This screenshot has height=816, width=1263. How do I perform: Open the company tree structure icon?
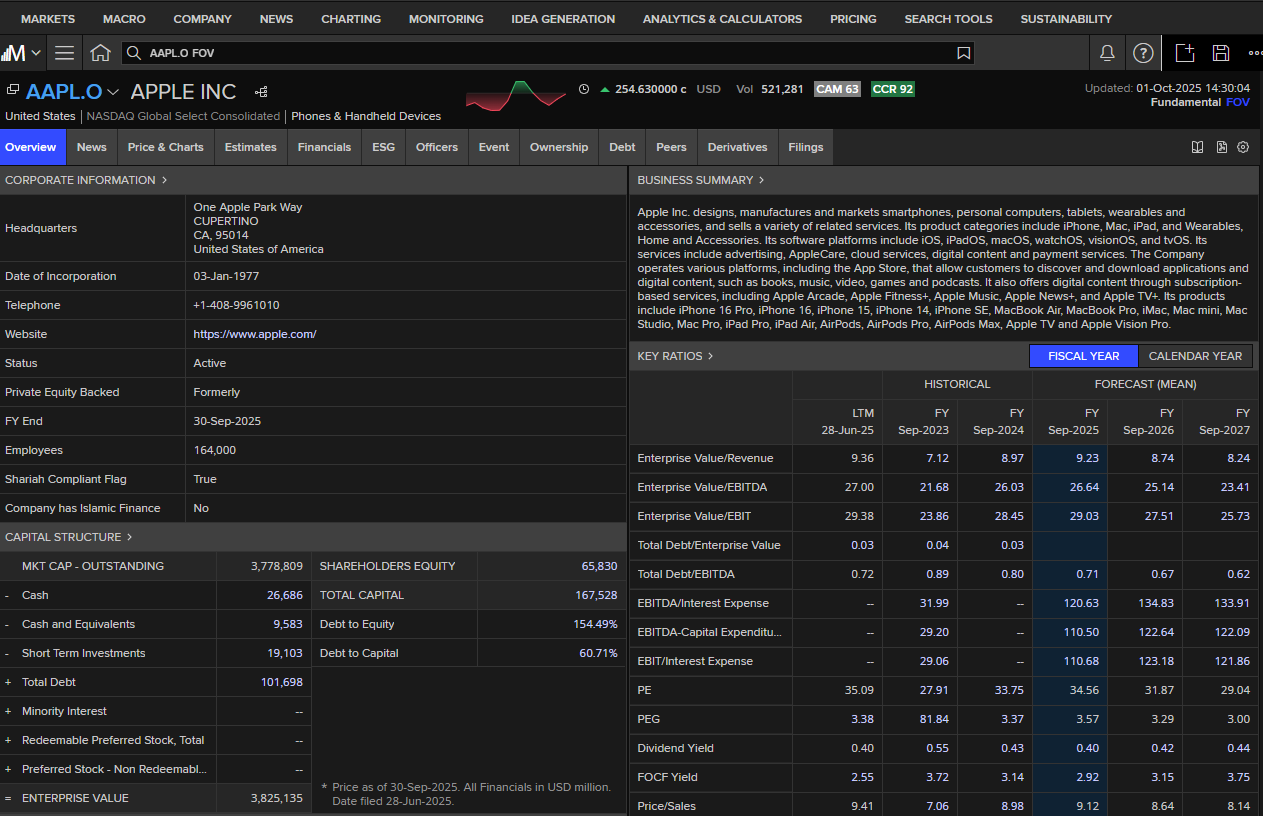[x=261, y=92]
